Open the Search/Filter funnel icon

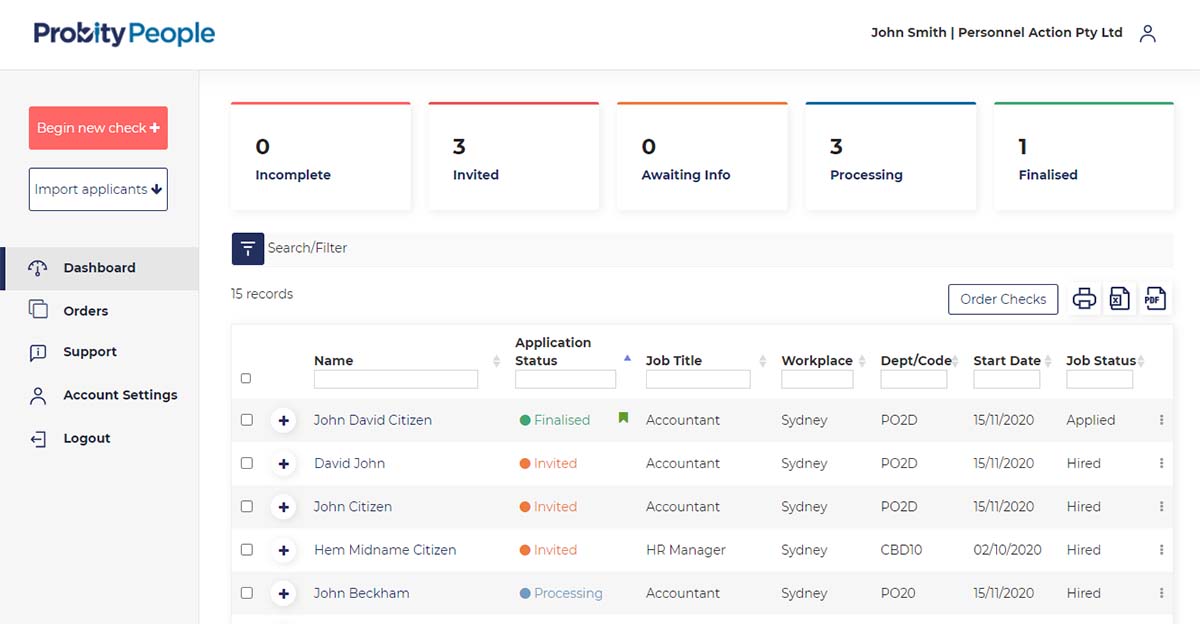point(248,248)
